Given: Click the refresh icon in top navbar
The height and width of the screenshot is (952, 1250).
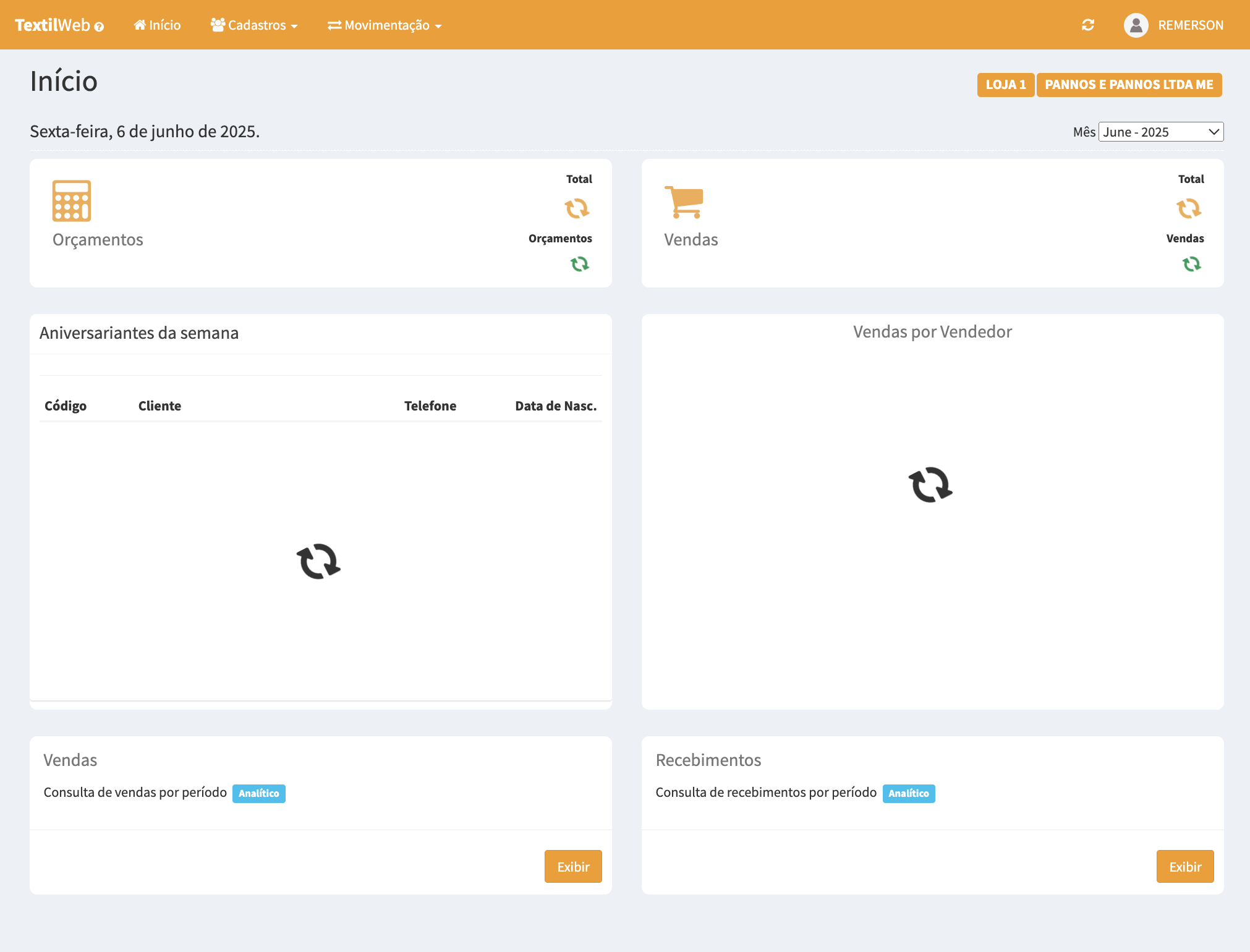Looking at the screenshot, I should point(1088,25).
